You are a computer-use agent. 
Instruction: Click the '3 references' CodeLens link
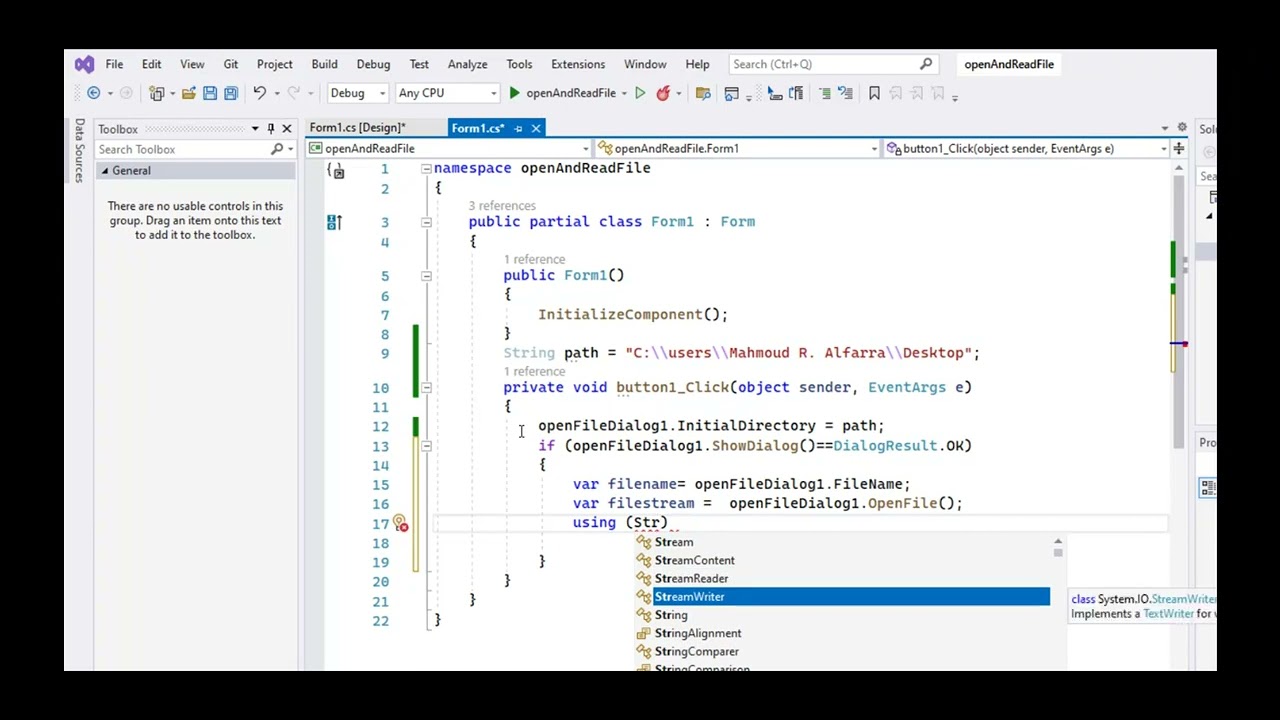click(502, 206)
